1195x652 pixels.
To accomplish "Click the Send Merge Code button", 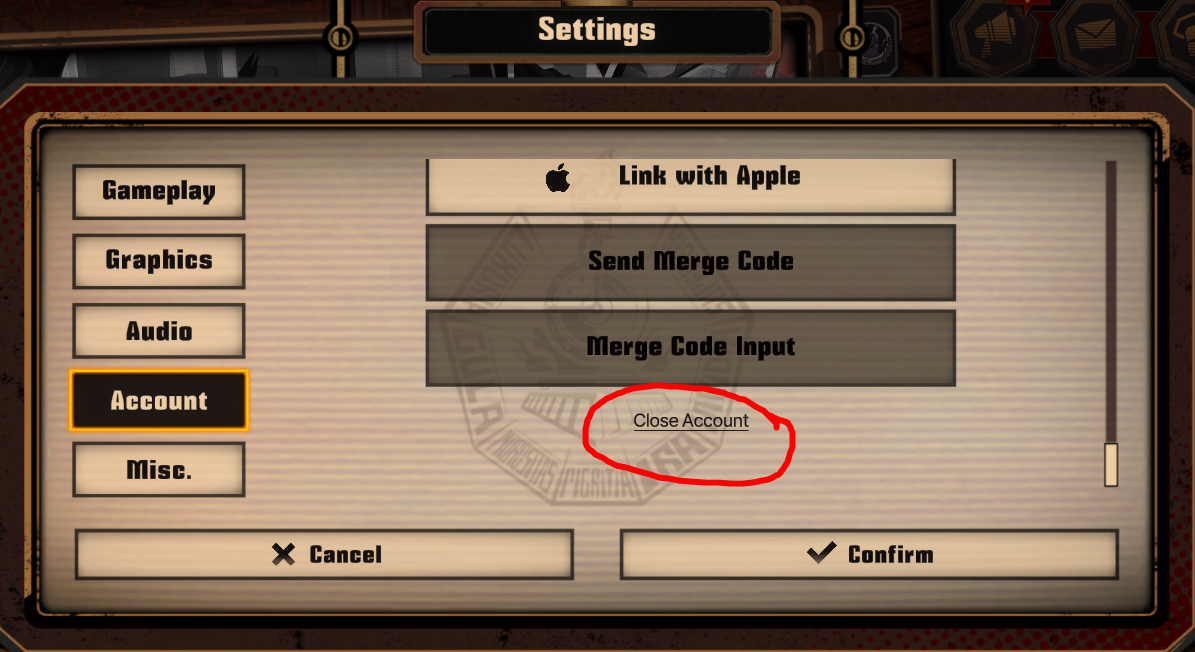I will coord(690,262).
